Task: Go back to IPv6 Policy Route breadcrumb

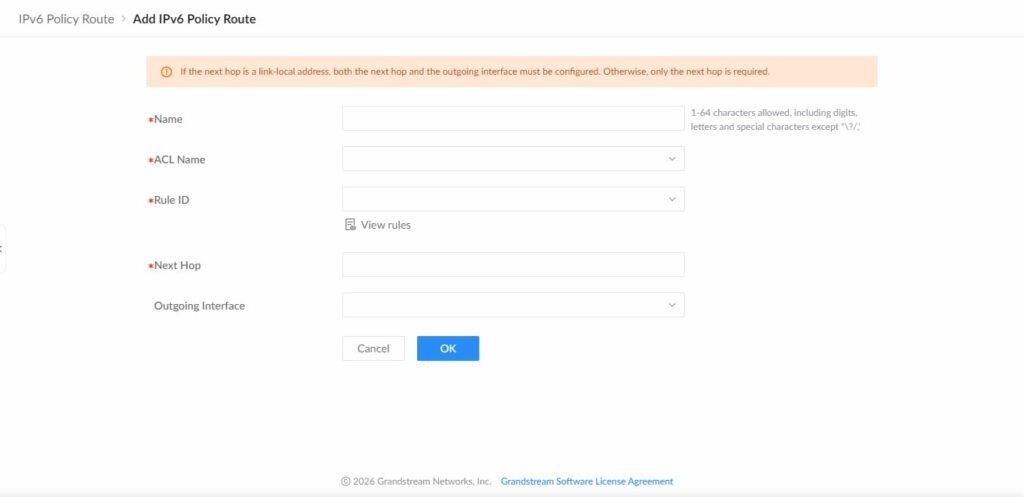Action: (66, 19)
